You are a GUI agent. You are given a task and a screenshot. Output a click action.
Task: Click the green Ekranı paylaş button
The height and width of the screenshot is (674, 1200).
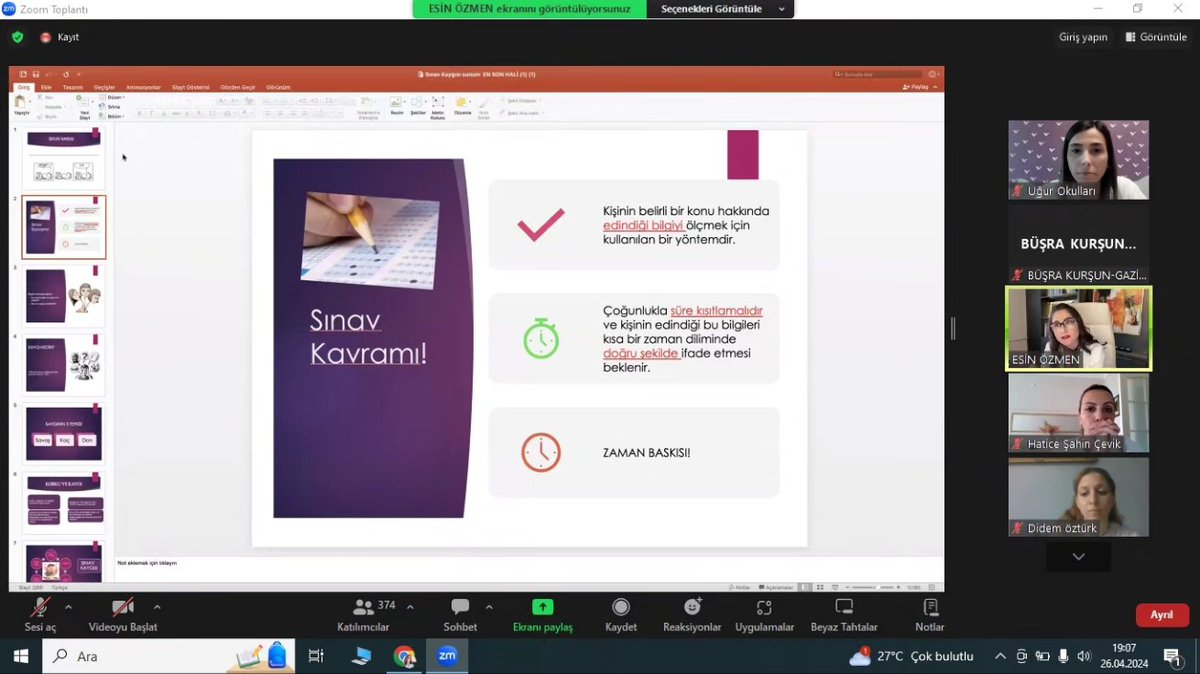(x=542, y=615)
